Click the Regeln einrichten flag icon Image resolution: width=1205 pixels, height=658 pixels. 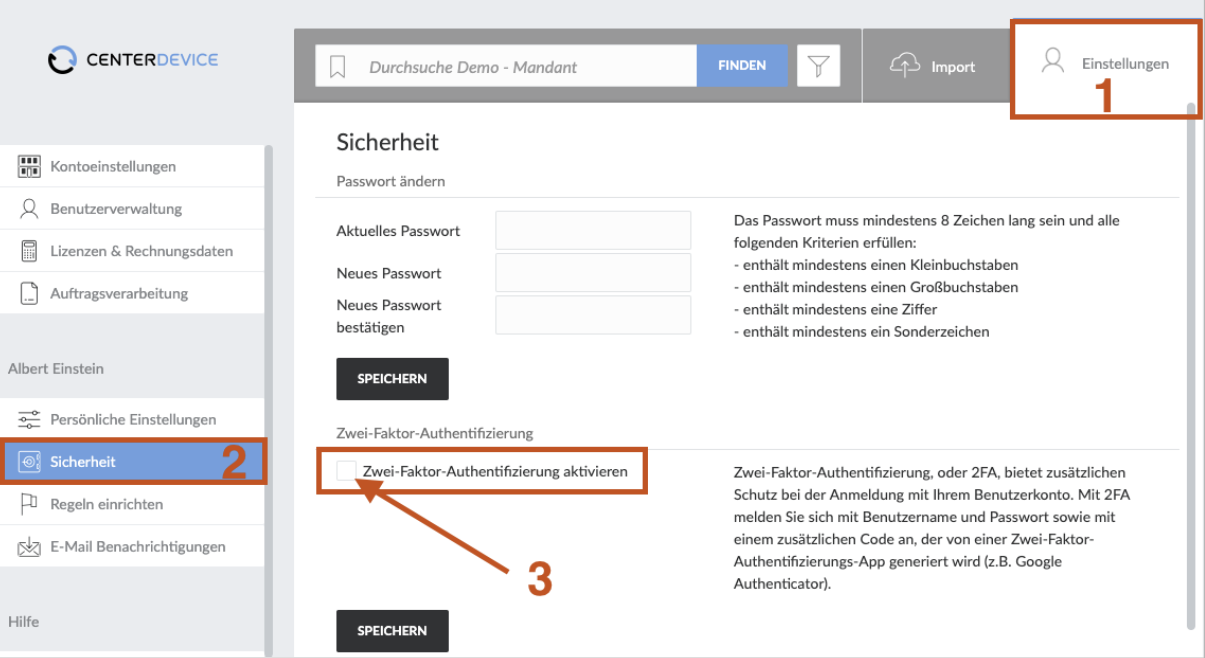pos(29,504)
